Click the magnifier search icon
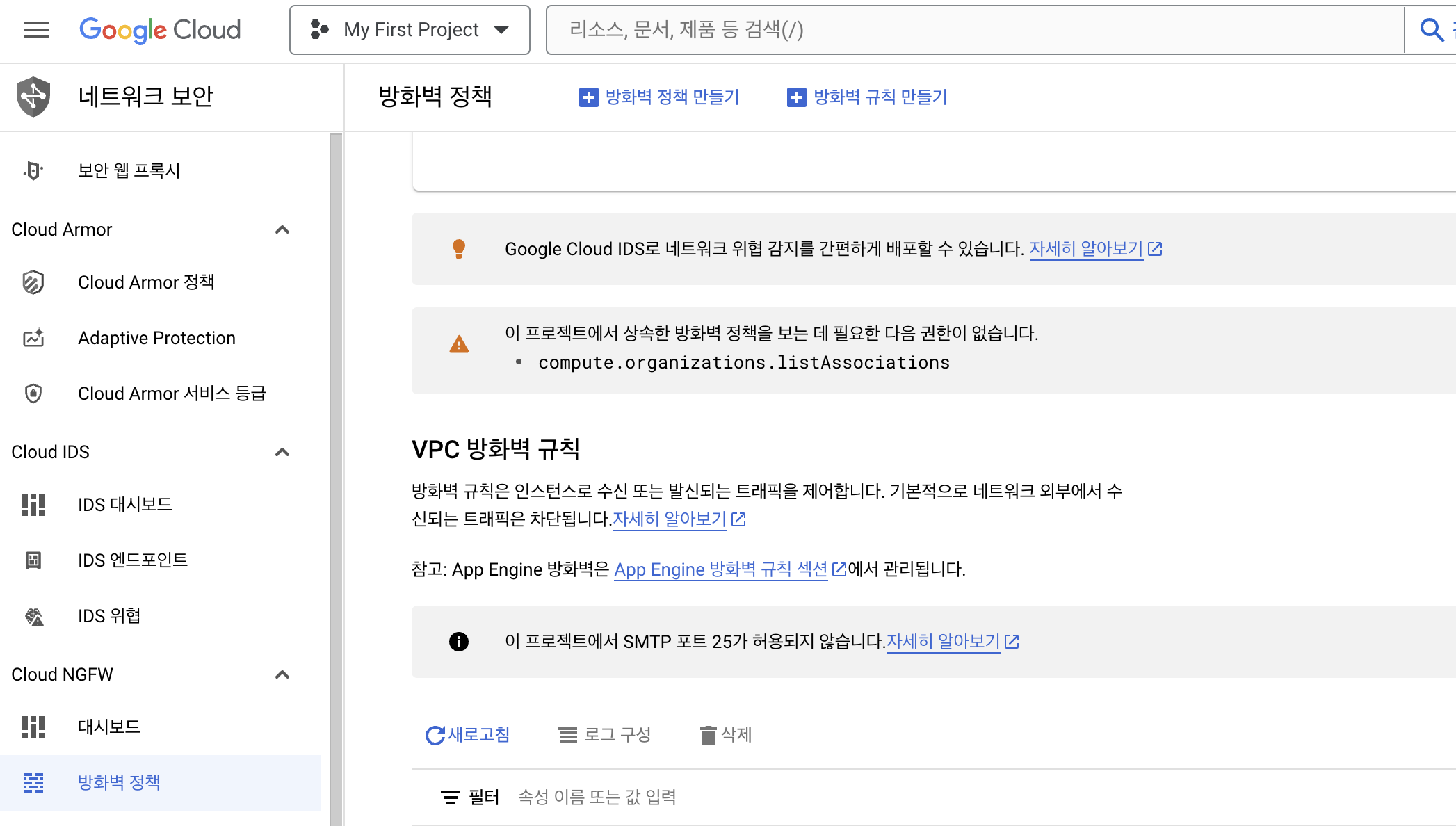This screenshot has width=1456, height=826. pyautogui.click(x=1431, y=30)
